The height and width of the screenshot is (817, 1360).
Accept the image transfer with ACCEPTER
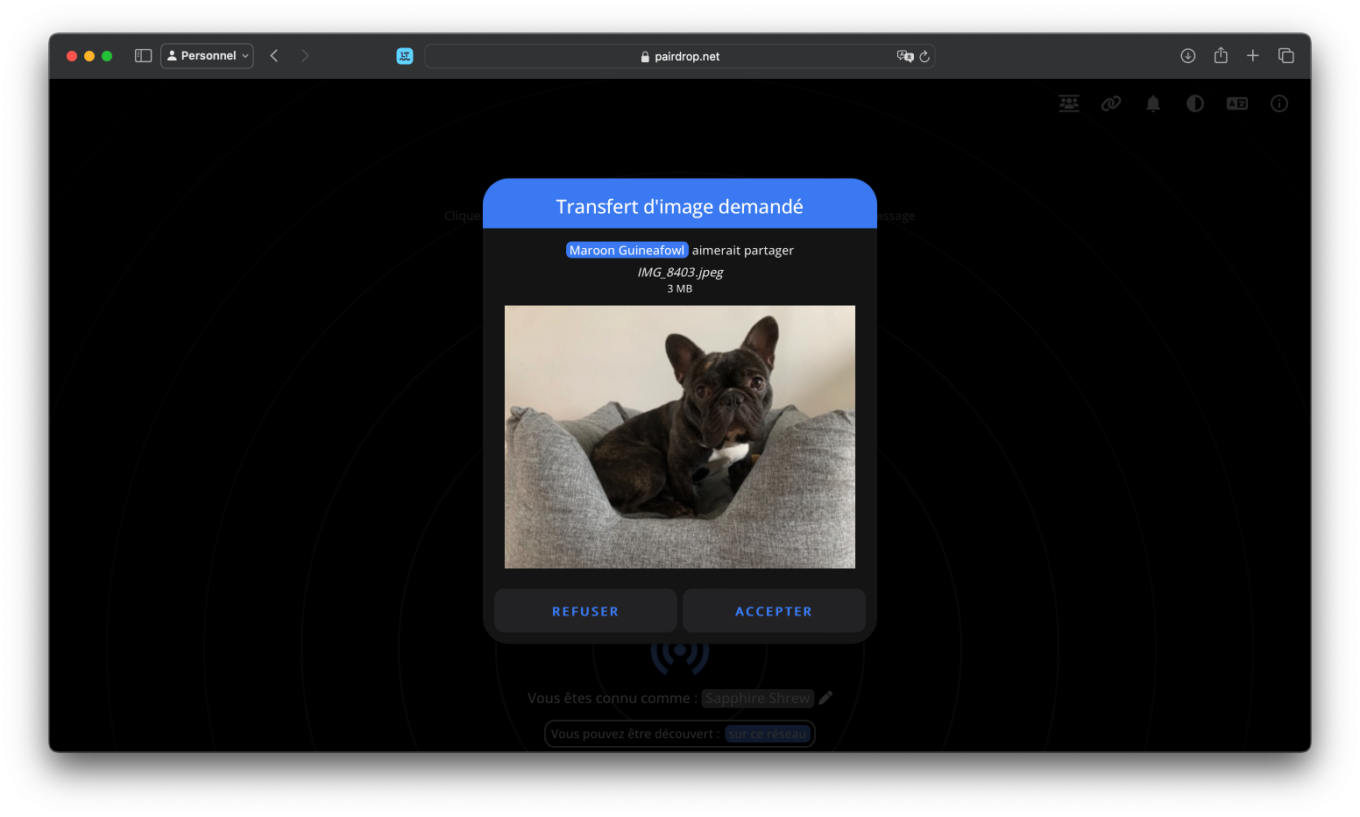pos(773,611)
